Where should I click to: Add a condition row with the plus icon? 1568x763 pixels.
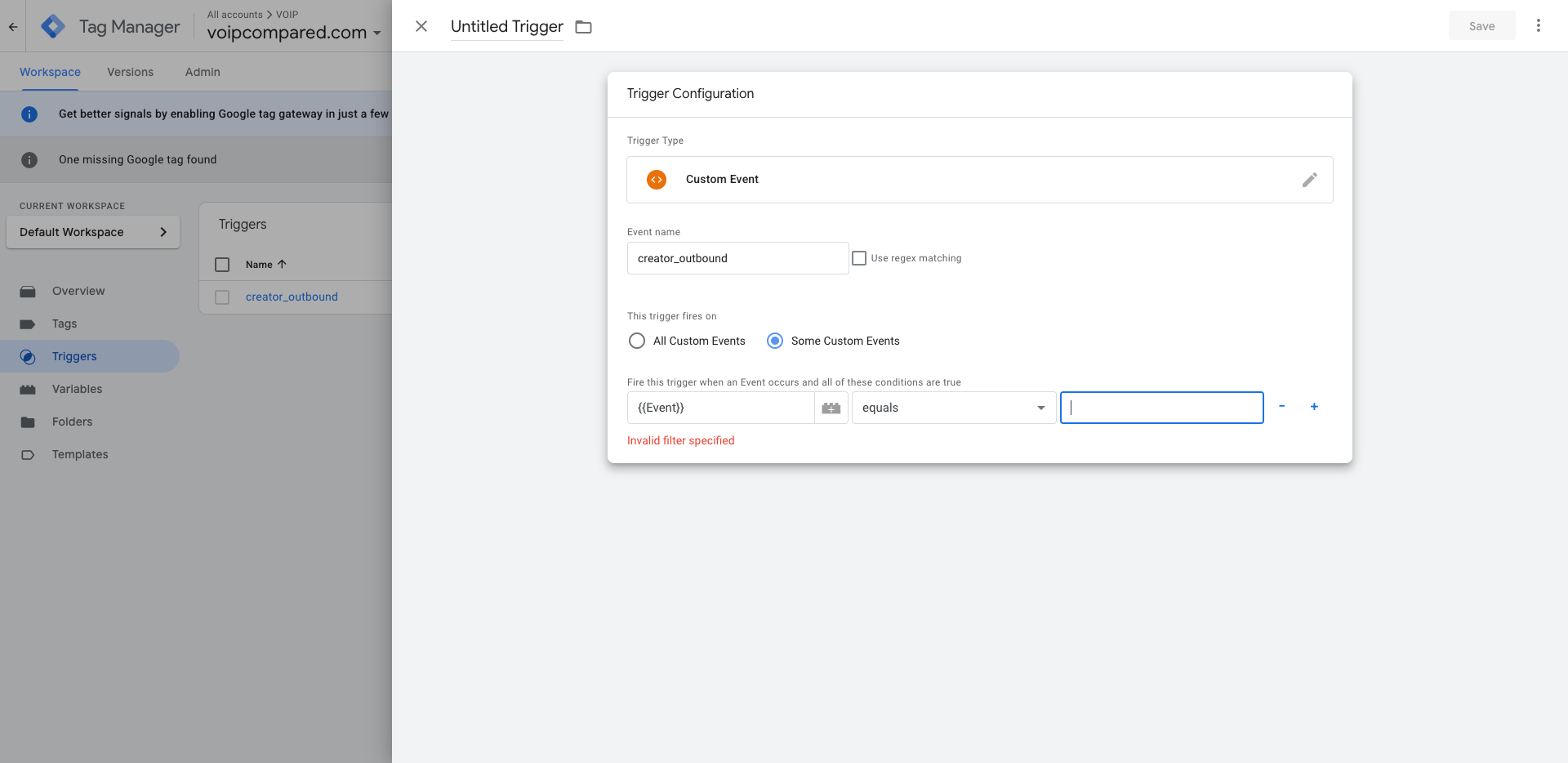pyautogui.click(x=1314, y=407)
